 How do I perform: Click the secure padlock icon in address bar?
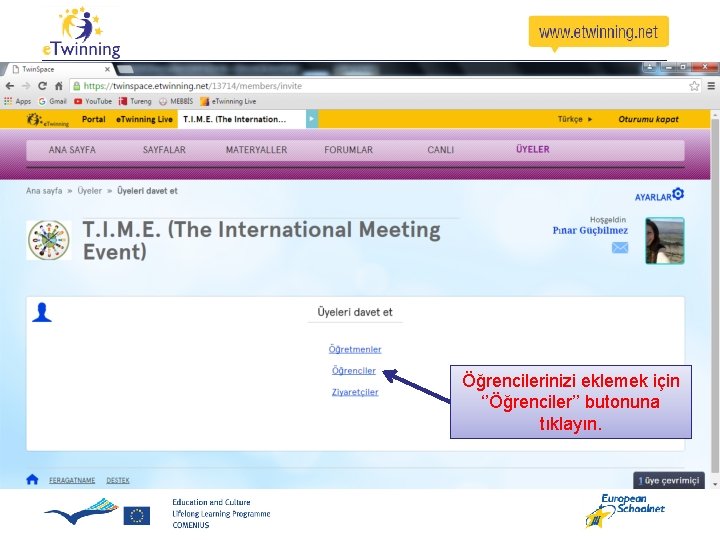77,86
